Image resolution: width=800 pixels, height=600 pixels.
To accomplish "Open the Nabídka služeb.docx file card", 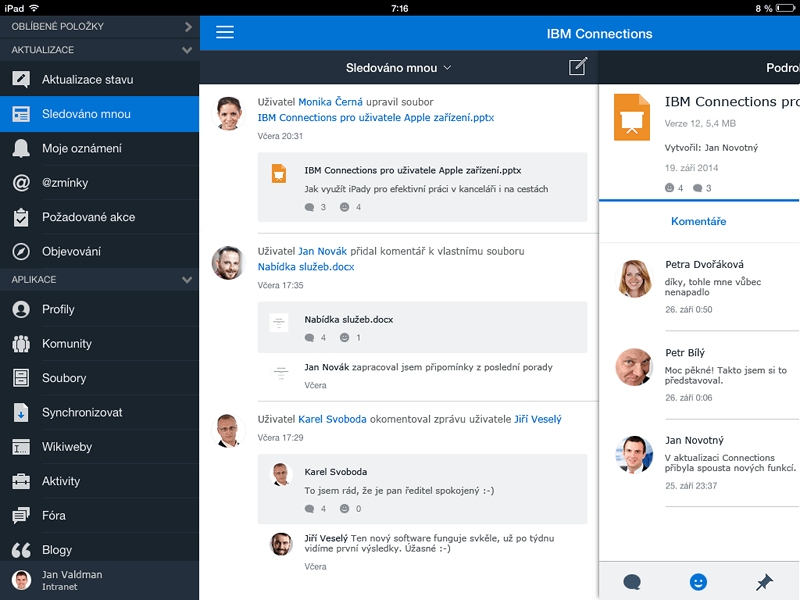I will (x=422, y=327).
